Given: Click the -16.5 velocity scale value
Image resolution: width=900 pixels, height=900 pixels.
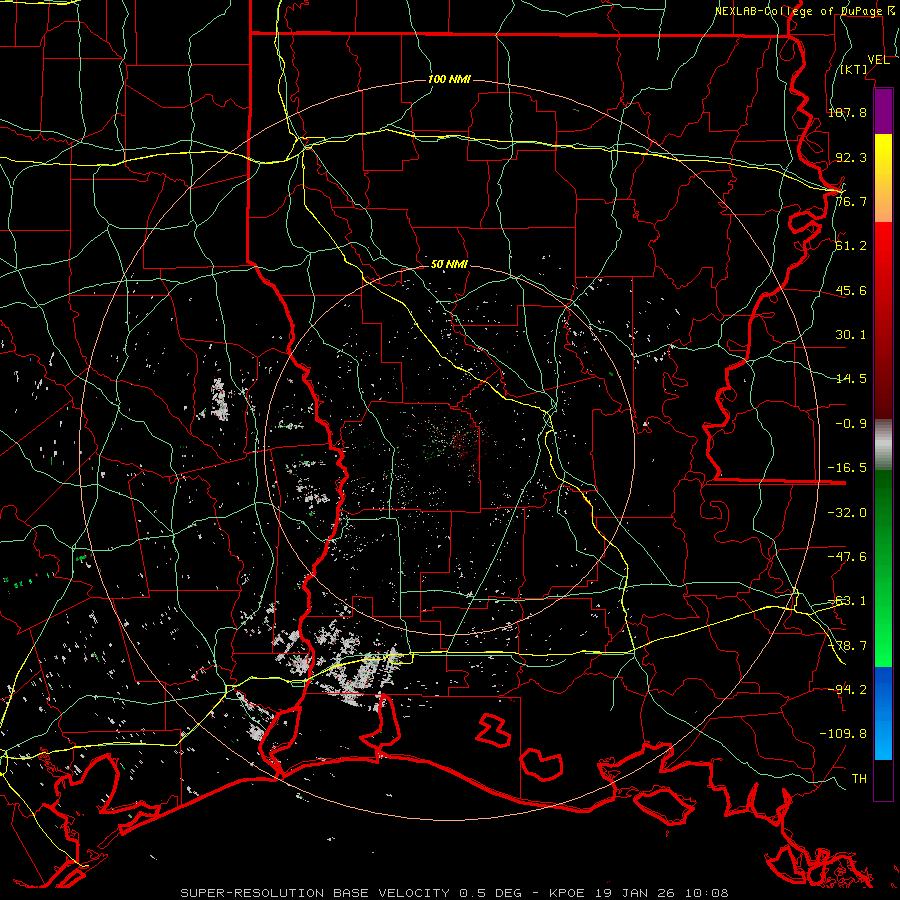Looking at the screenshot, I should (847, 468).
